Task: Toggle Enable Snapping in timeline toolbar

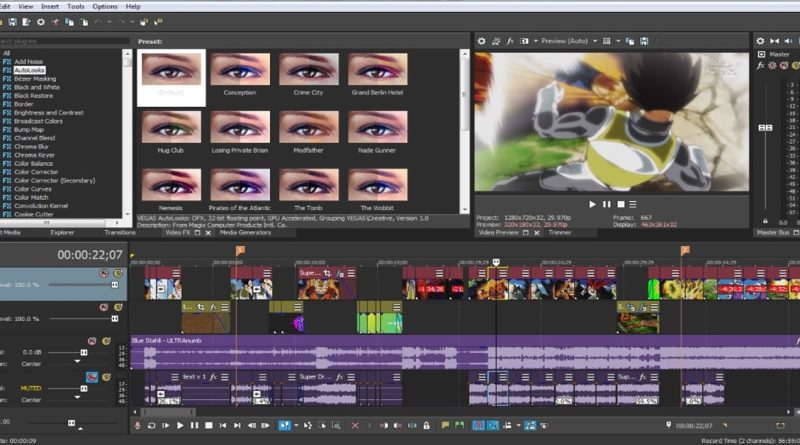Action: (x=478, y=425)
